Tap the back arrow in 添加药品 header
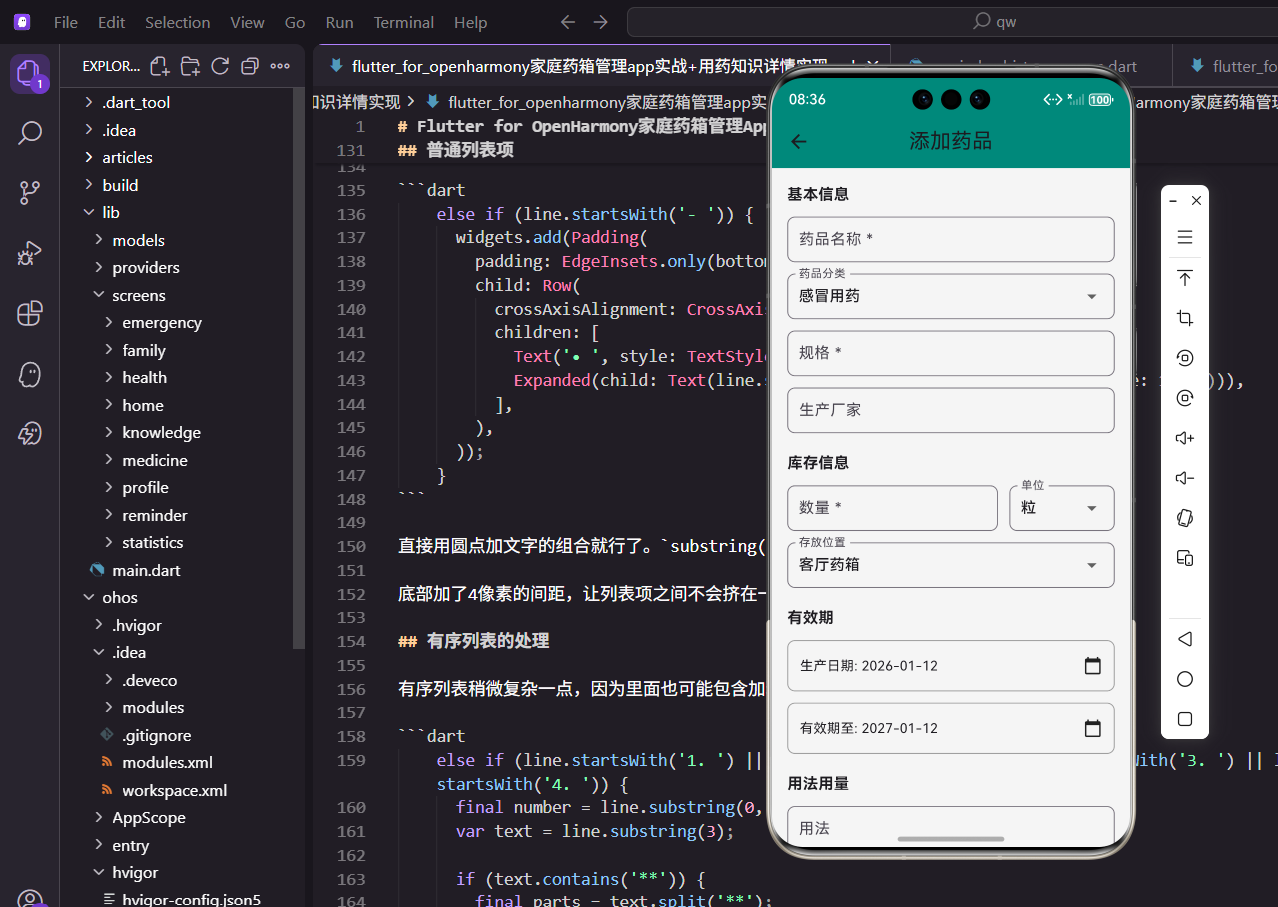This screenshot has width=1278, height=907. pyautogui.click(x=798, y=141)
